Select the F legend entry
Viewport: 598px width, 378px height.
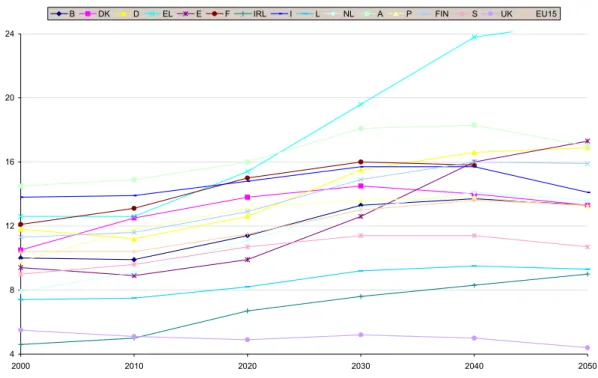[x=218, y=14]
